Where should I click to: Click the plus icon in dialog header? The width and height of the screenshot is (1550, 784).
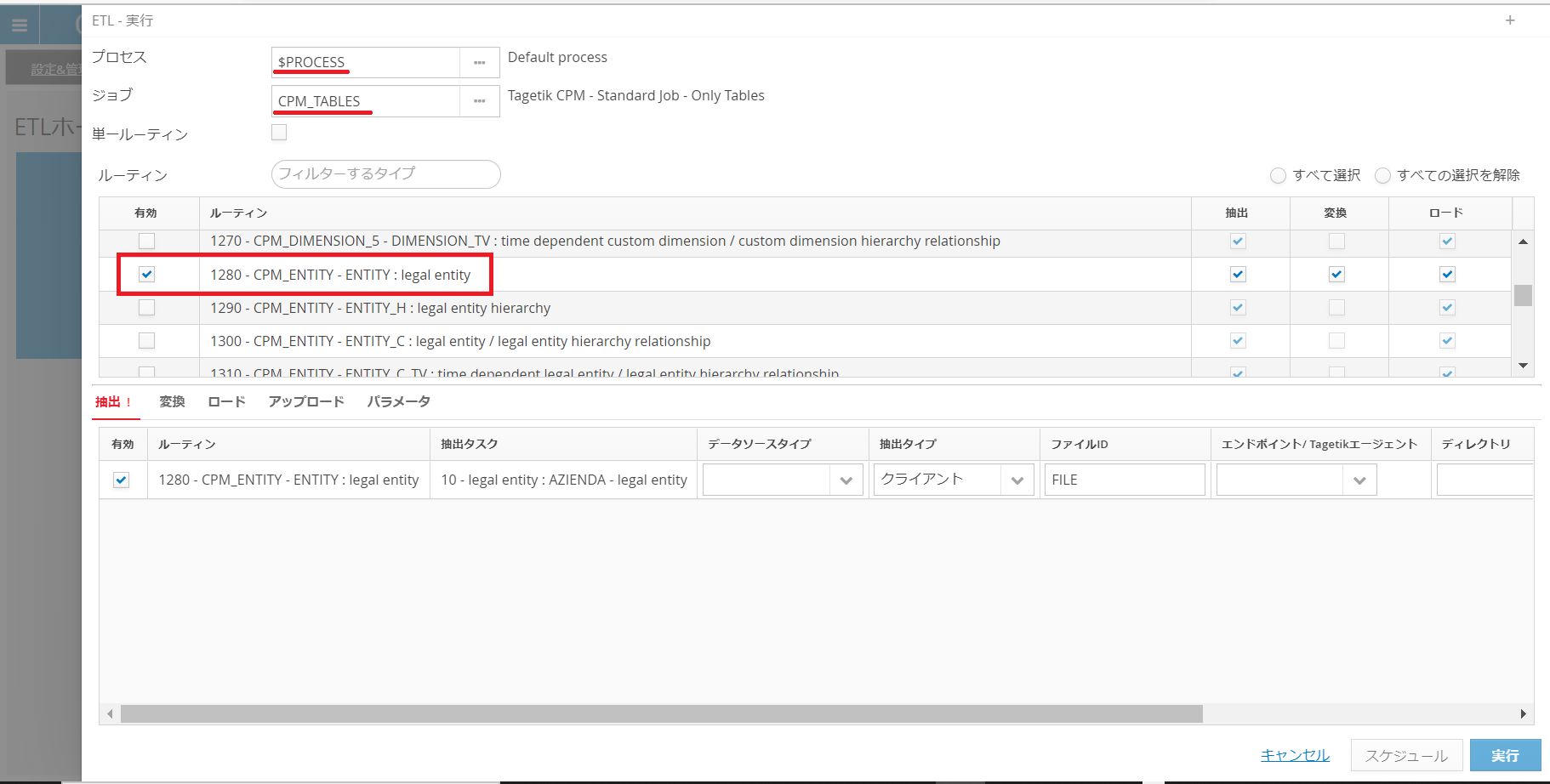point(1510,20)
